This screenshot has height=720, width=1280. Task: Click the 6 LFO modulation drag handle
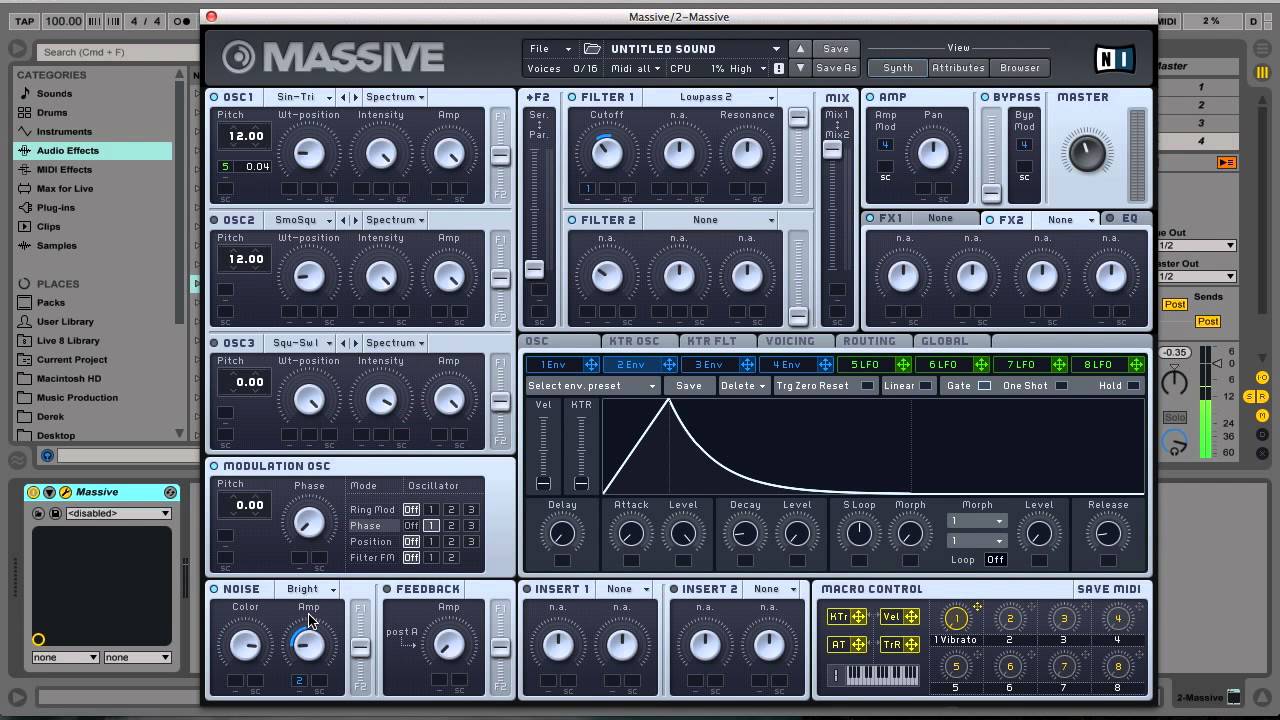pos(981,365)
